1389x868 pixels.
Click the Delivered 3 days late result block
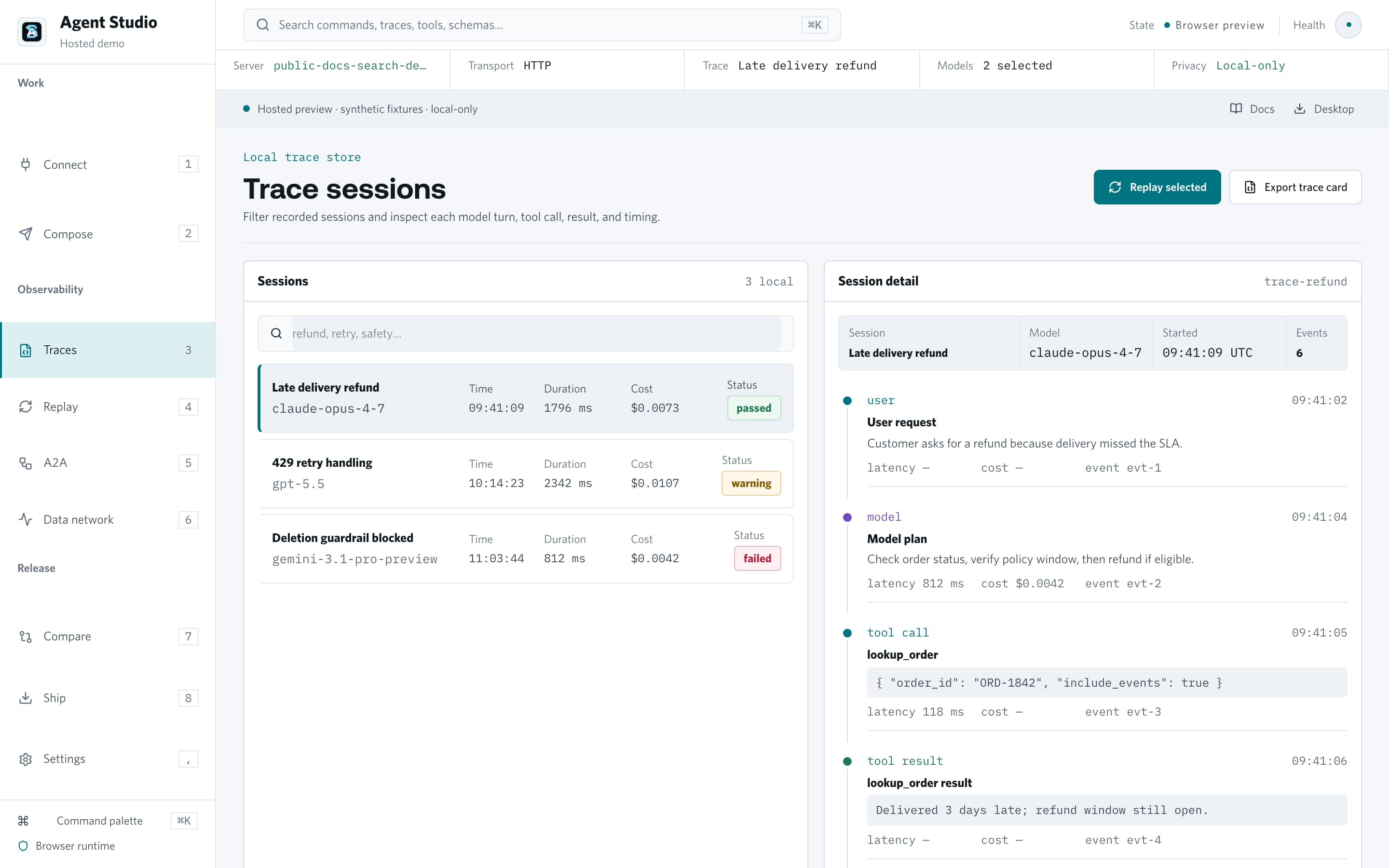(x=1106, y=810)
